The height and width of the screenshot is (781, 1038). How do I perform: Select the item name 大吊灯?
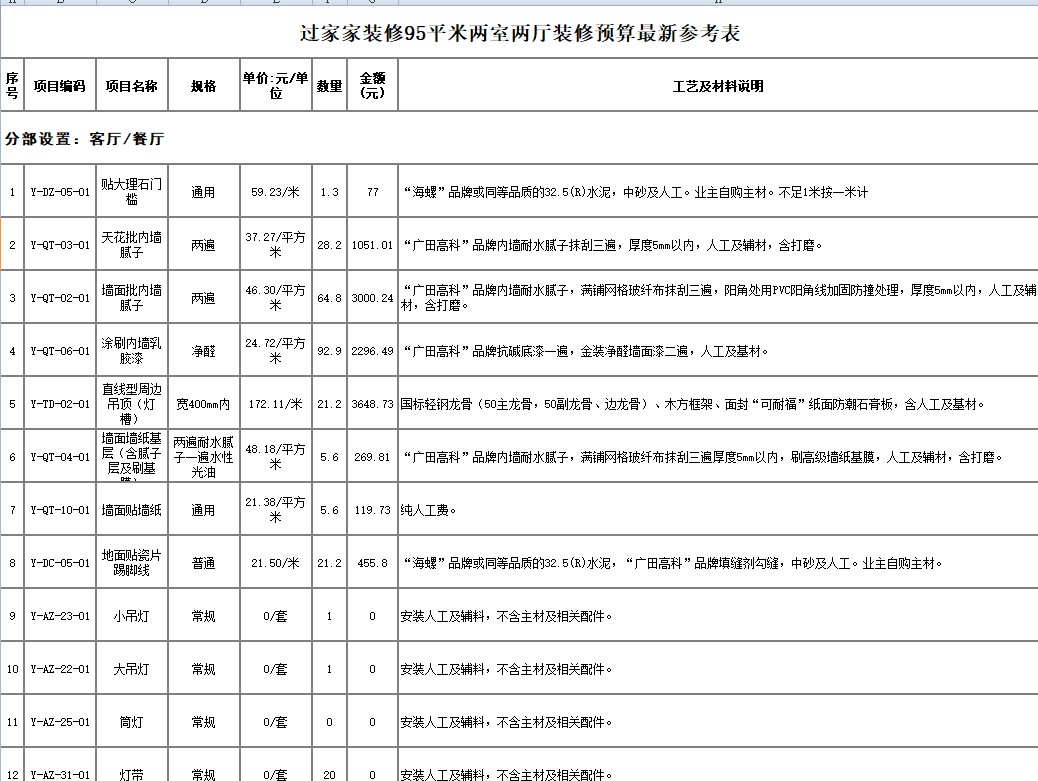(x=132, y=668)
